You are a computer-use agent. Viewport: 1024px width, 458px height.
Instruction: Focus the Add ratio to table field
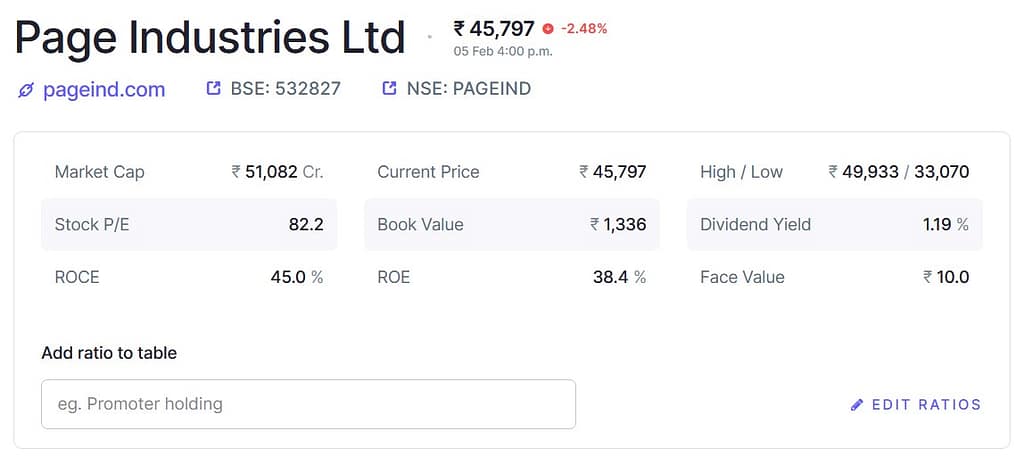308,404
